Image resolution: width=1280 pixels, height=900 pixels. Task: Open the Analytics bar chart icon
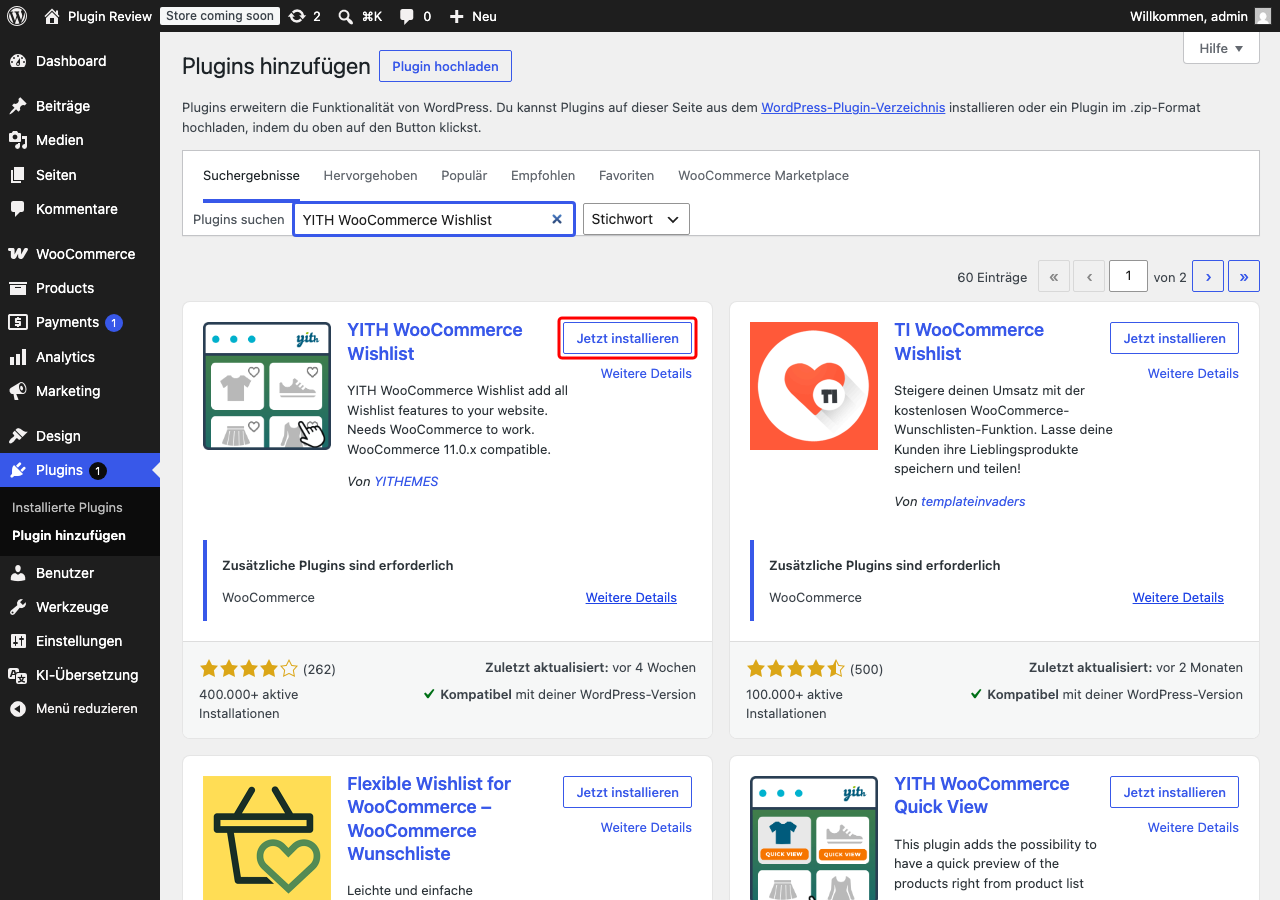(18, 357)
